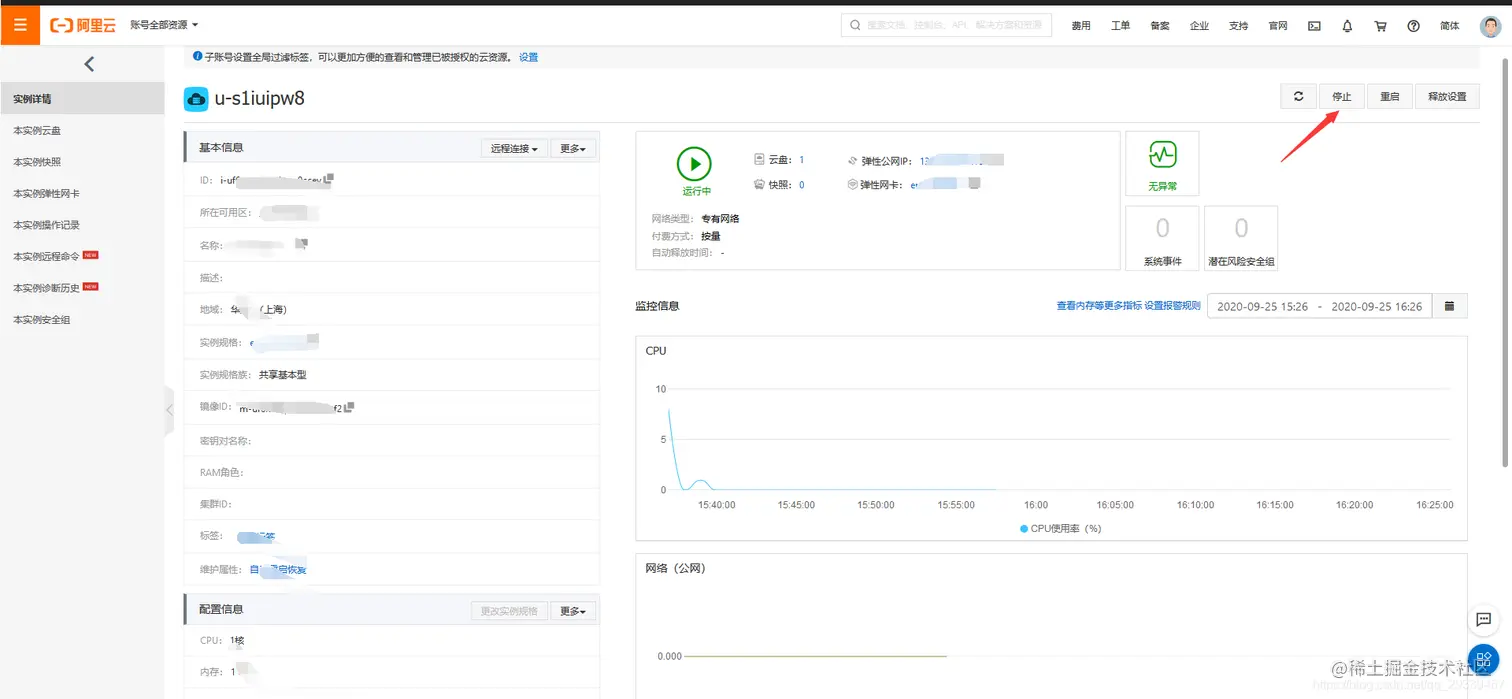This screenshot has height=699, width=1512.
Task: Focus the top search box
Action: pyautogui.click(x=946, y=25)
